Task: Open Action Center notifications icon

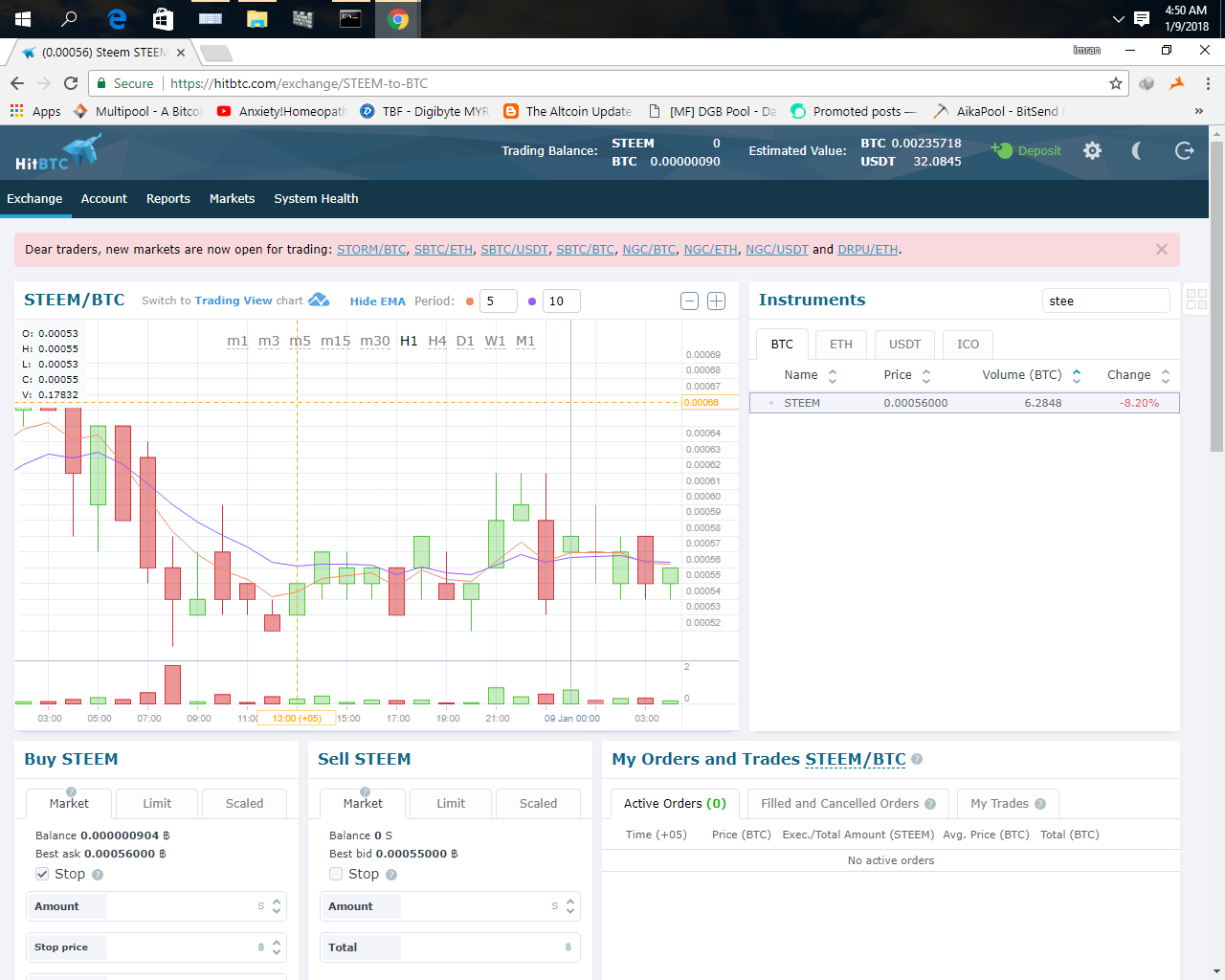Action: (x=1142, y=19)
